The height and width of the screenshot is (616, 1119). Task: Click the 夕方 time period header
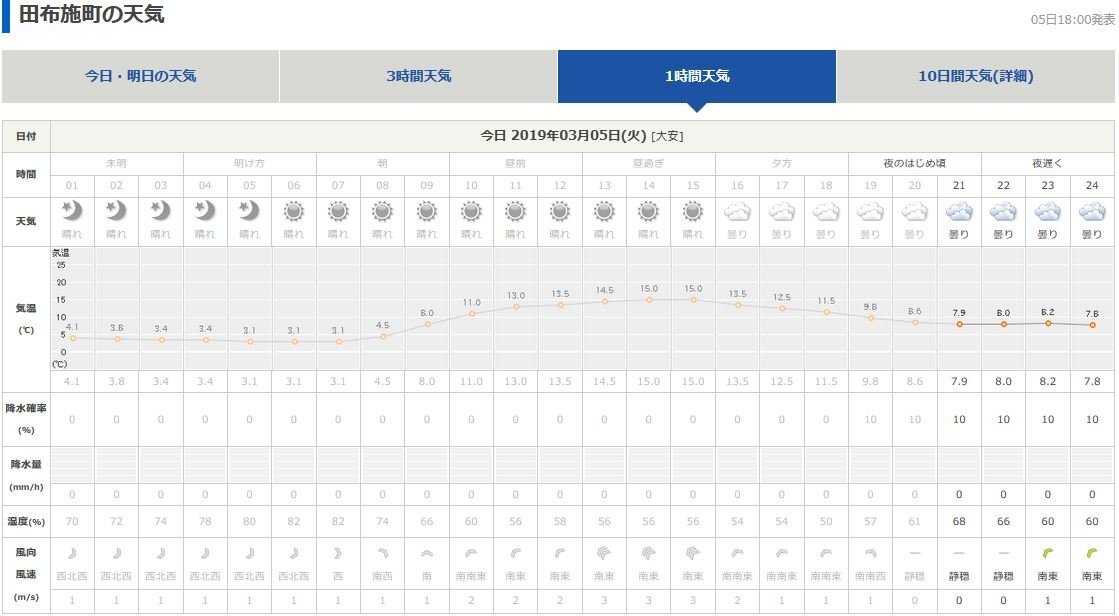[781, 163]
